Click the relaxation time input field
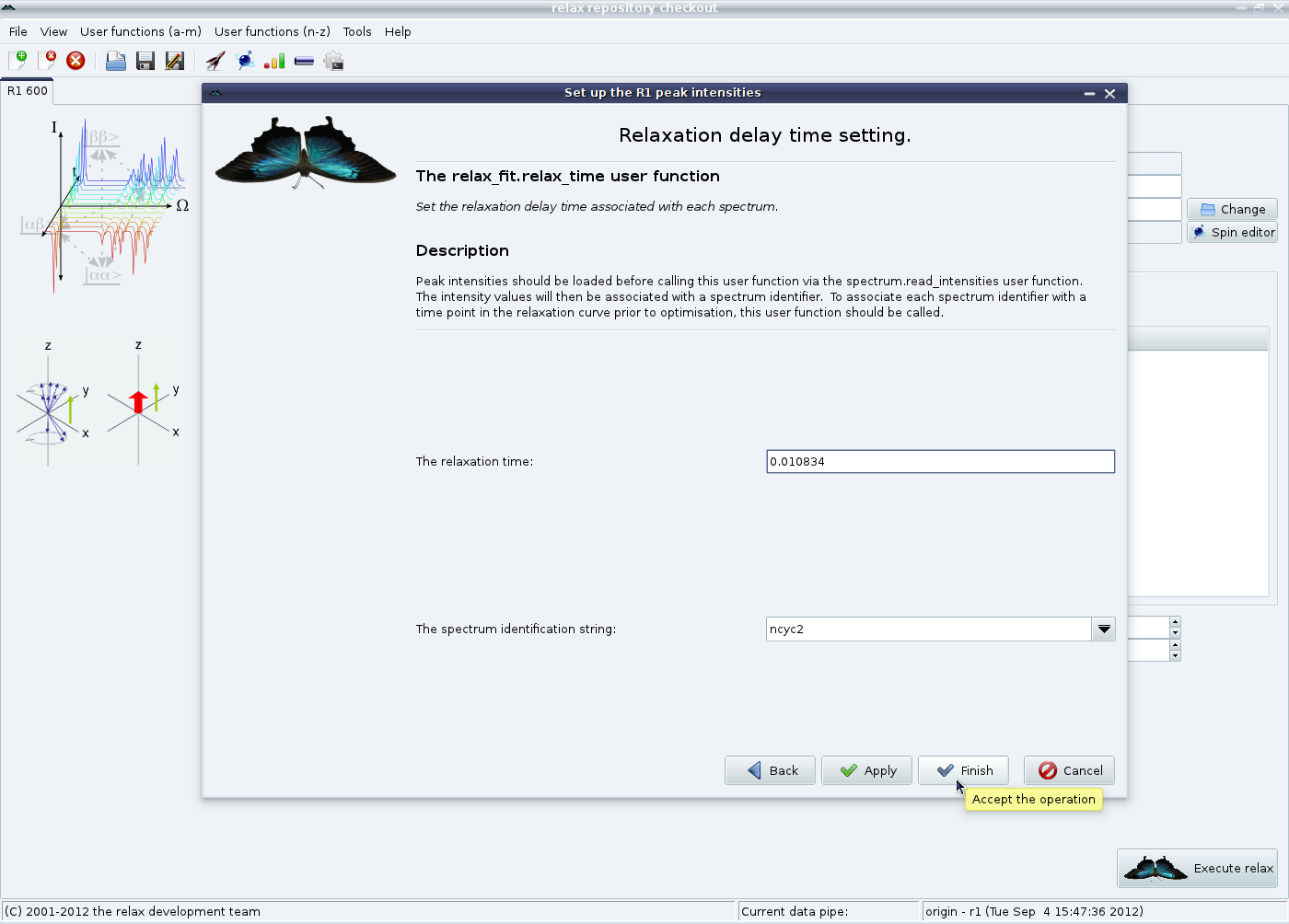 coord(940,462)
